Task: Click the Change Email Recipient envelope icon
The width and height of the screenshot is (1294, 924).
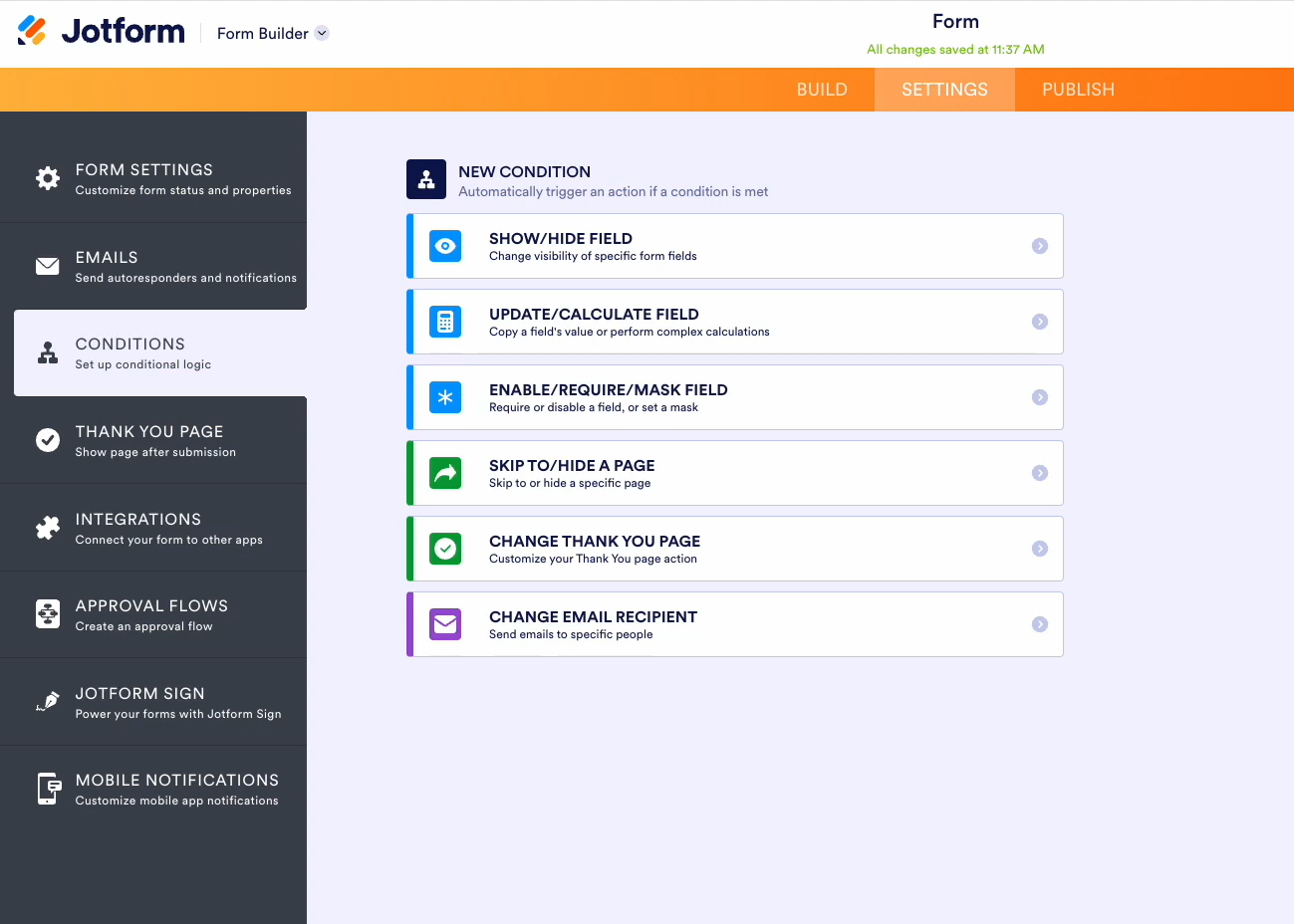Action: (445, 624)
